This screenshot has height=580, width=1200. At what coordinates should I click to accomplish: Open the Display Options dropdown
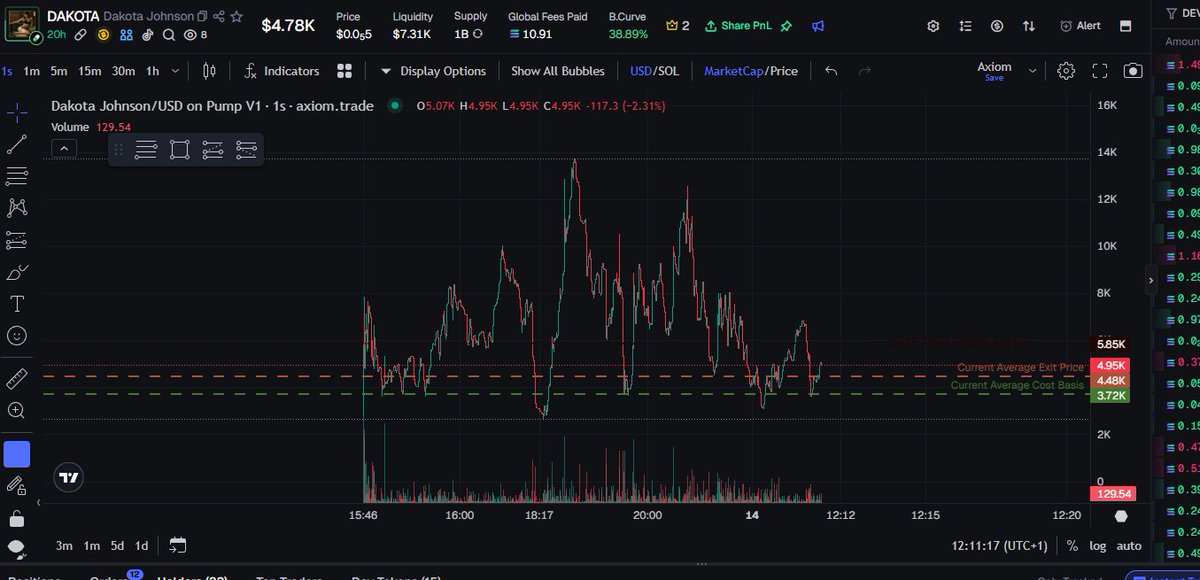[x=433, y=71]
